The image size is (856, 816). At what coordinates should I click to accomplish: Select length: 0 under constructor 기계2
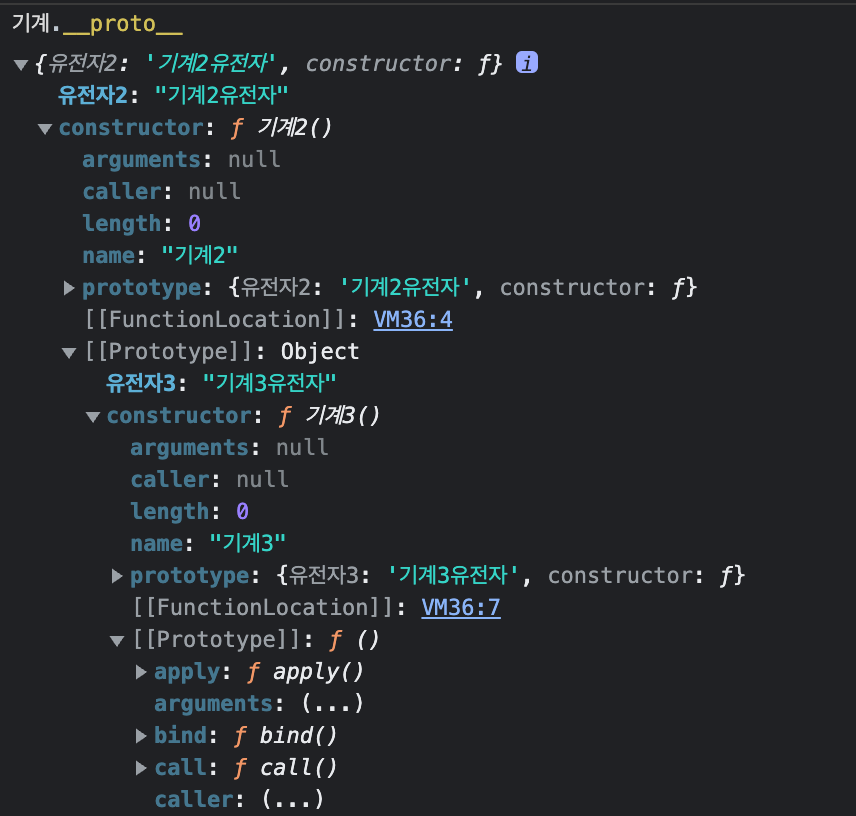tap(141, 223)
